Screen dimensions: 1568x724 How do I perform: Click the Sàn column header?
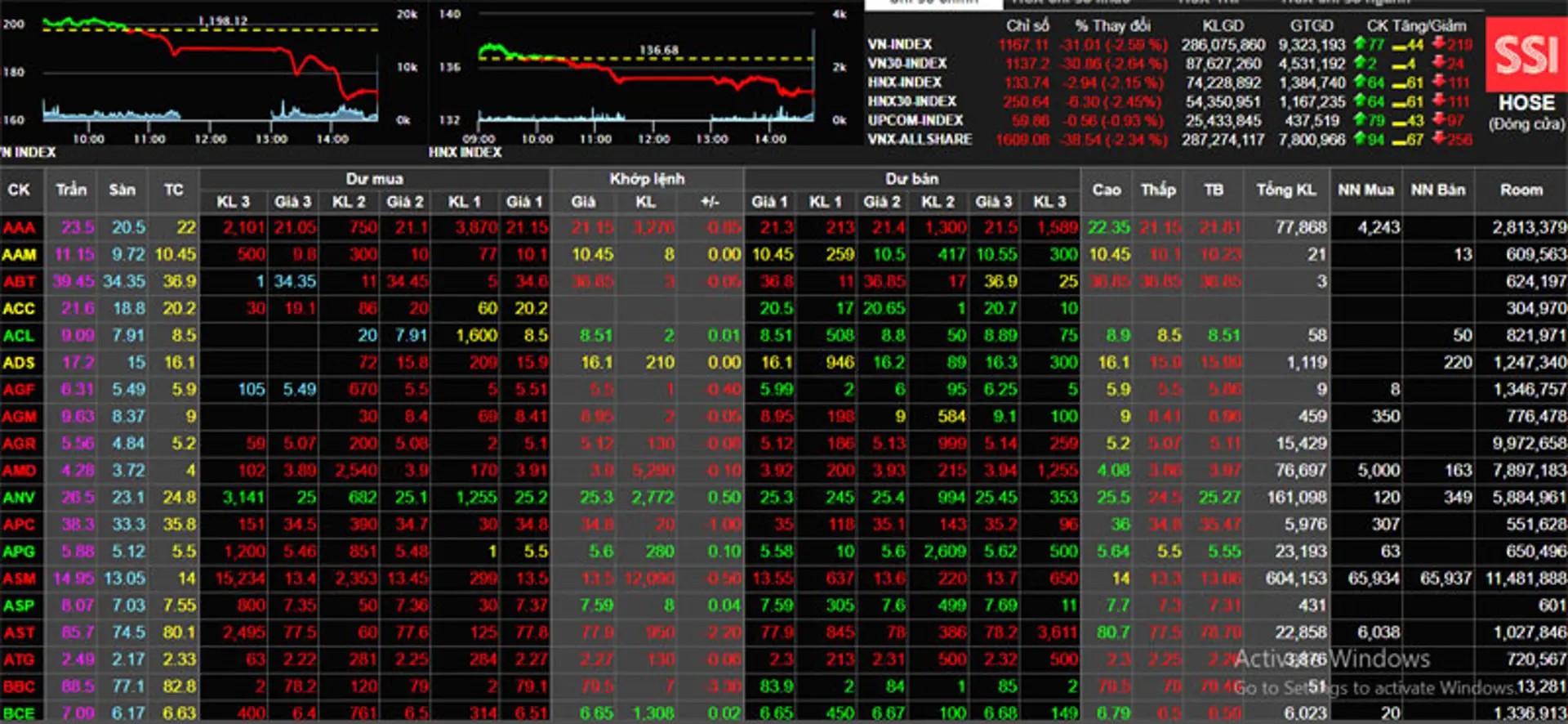(x=122, y=190)
